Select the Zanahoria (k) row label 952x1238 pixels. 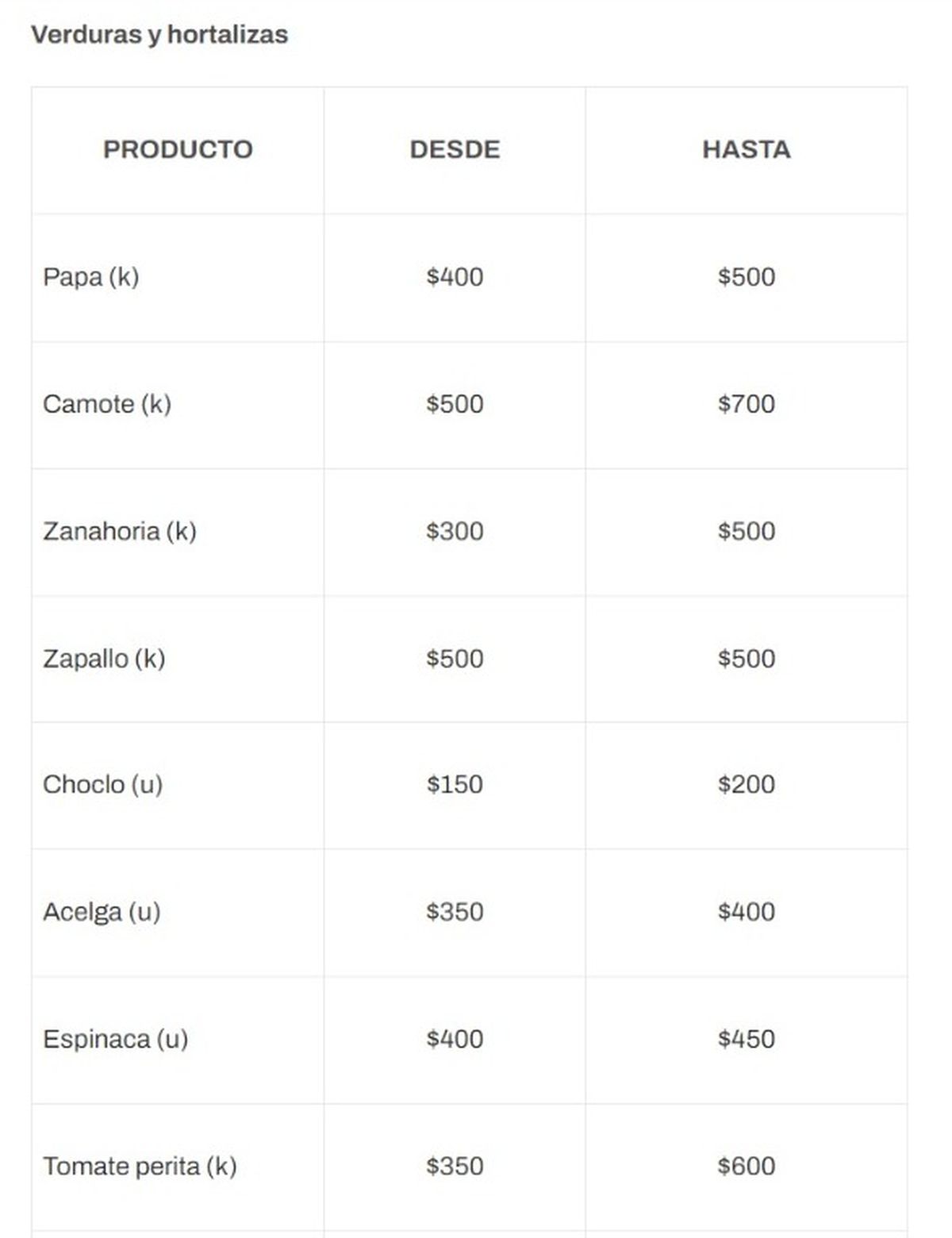click(x=120, y=531)
